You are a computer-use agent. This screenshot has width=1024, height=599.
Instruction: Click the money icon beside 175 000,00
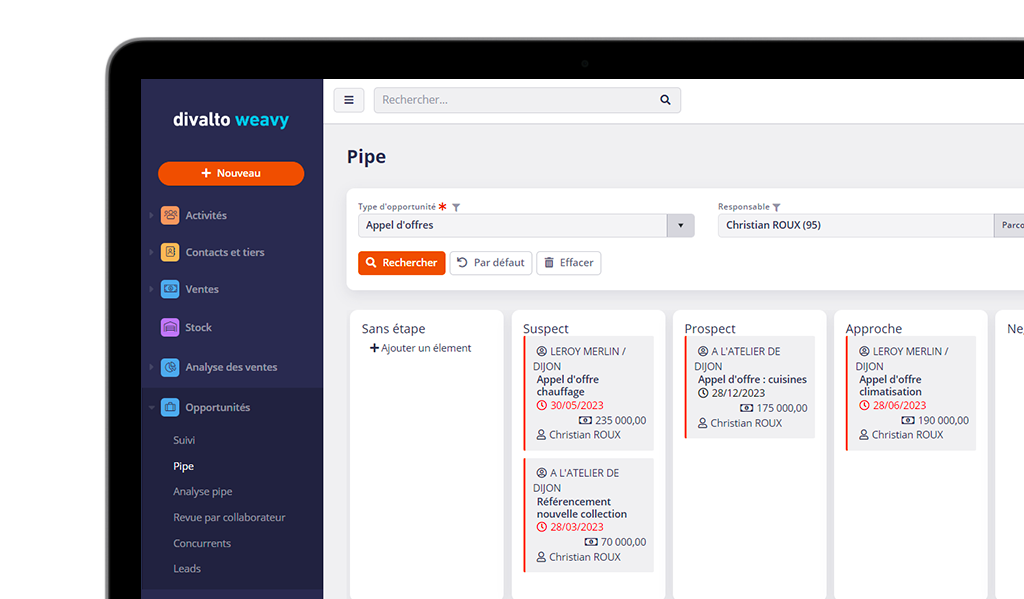(746, 408)
